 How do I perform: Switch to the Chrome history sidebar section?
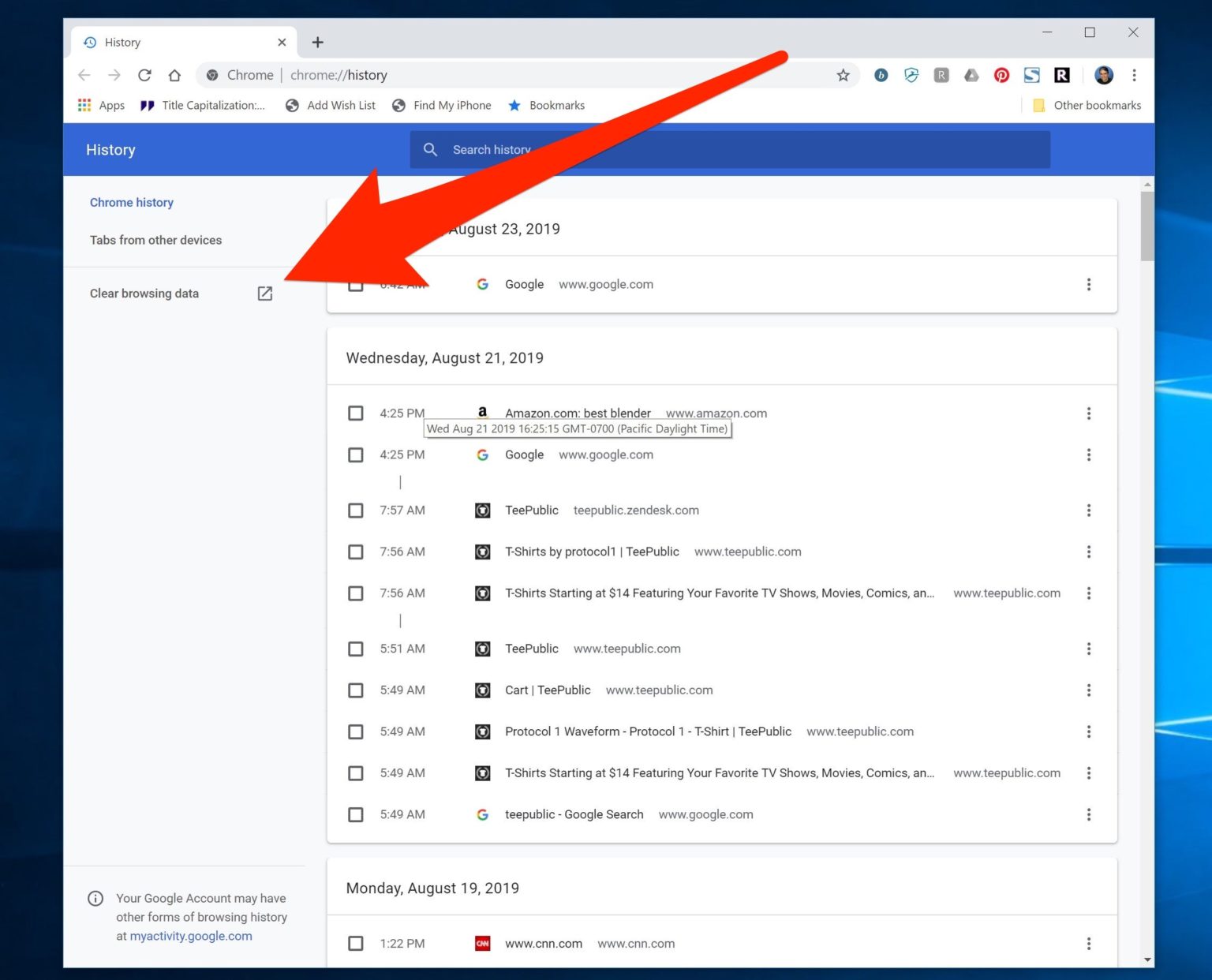point(131,202)
